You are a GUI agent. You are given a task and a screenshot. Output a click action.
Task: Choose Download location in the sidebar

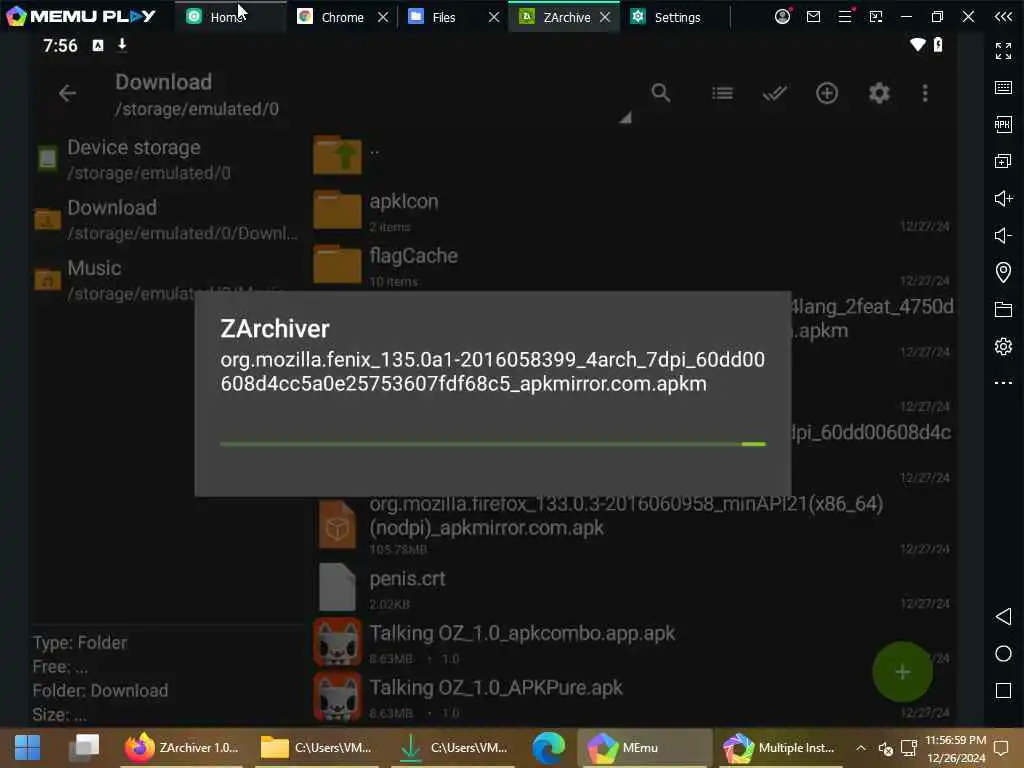(x=167, y=219)
